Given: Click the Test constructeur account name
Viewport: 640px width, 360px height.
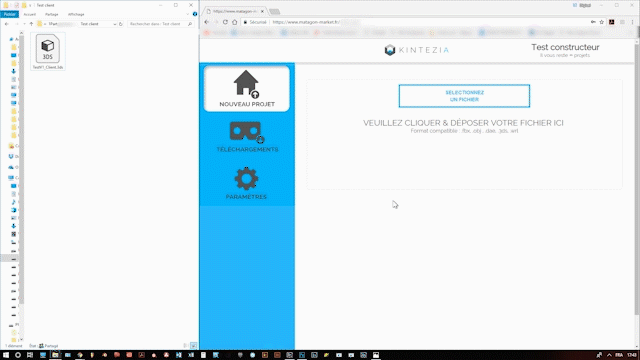Looking at the screenshot, I should pos(565,47).
